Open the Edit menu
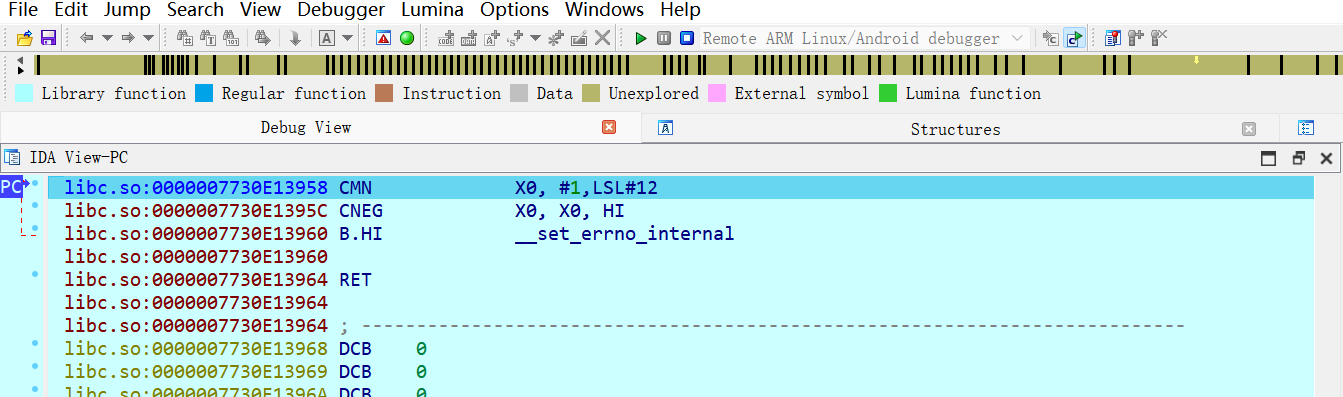 coord(70,10)
